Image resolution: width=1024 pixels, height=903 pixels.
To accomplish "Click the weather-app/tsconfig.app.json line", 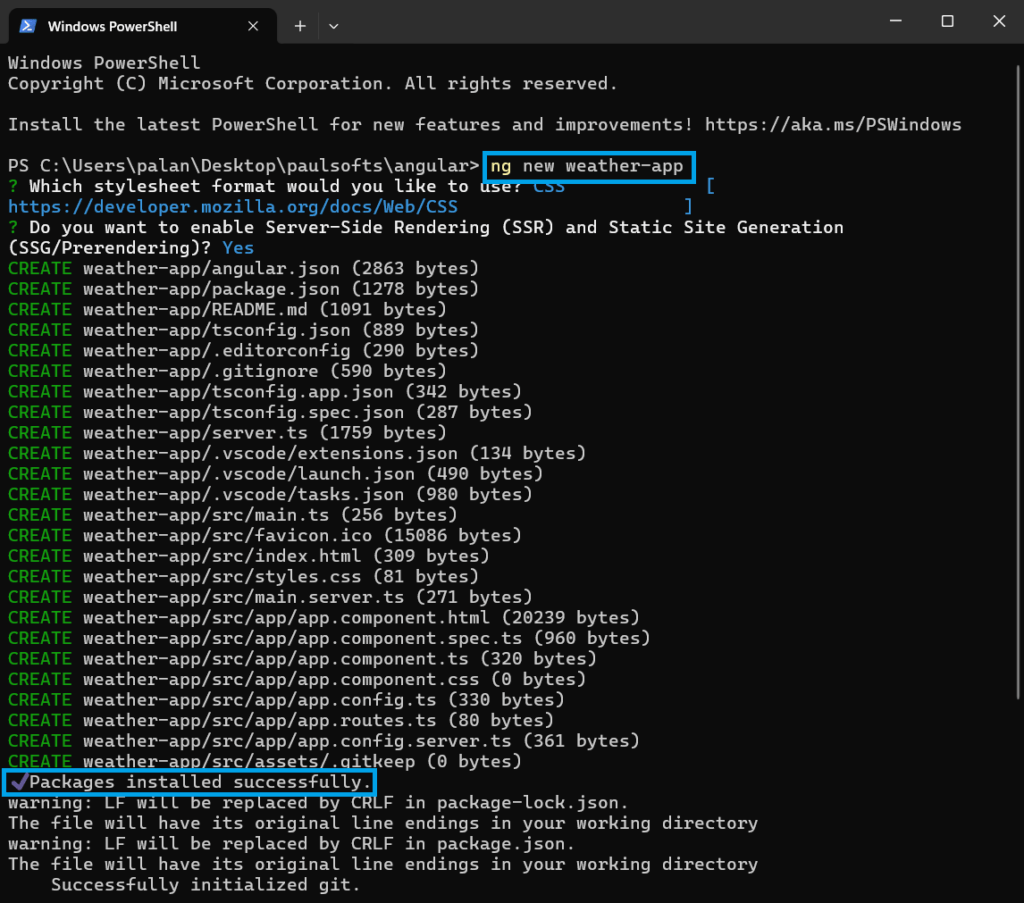I will coord(264,392).
